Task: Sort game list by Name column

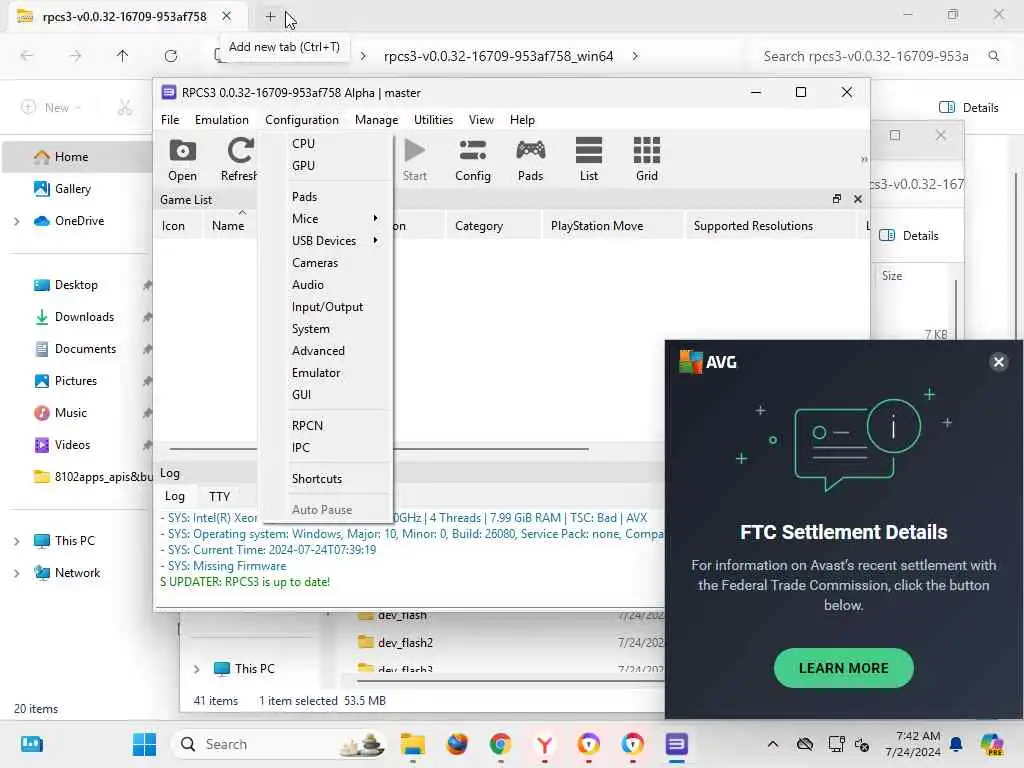Action: click(x=228, y=226)
